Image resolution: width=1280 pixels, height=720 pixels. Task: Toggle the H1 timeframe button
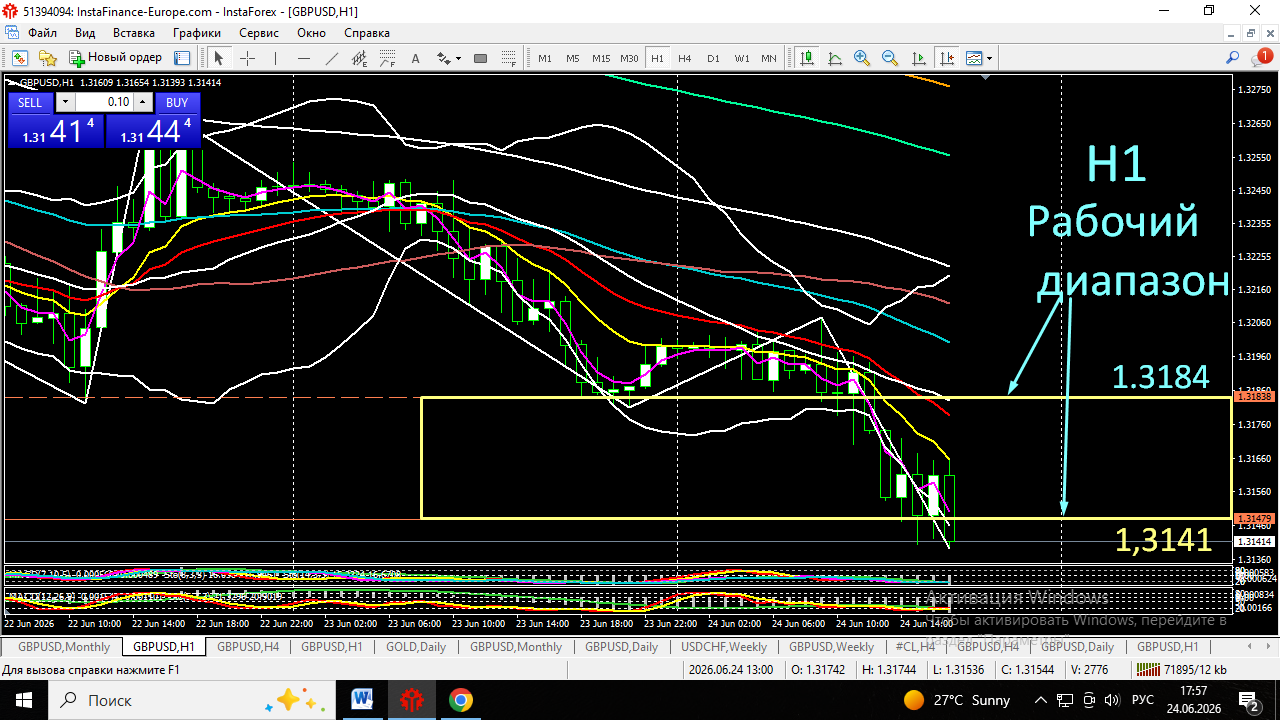click(x=657, y=58)
